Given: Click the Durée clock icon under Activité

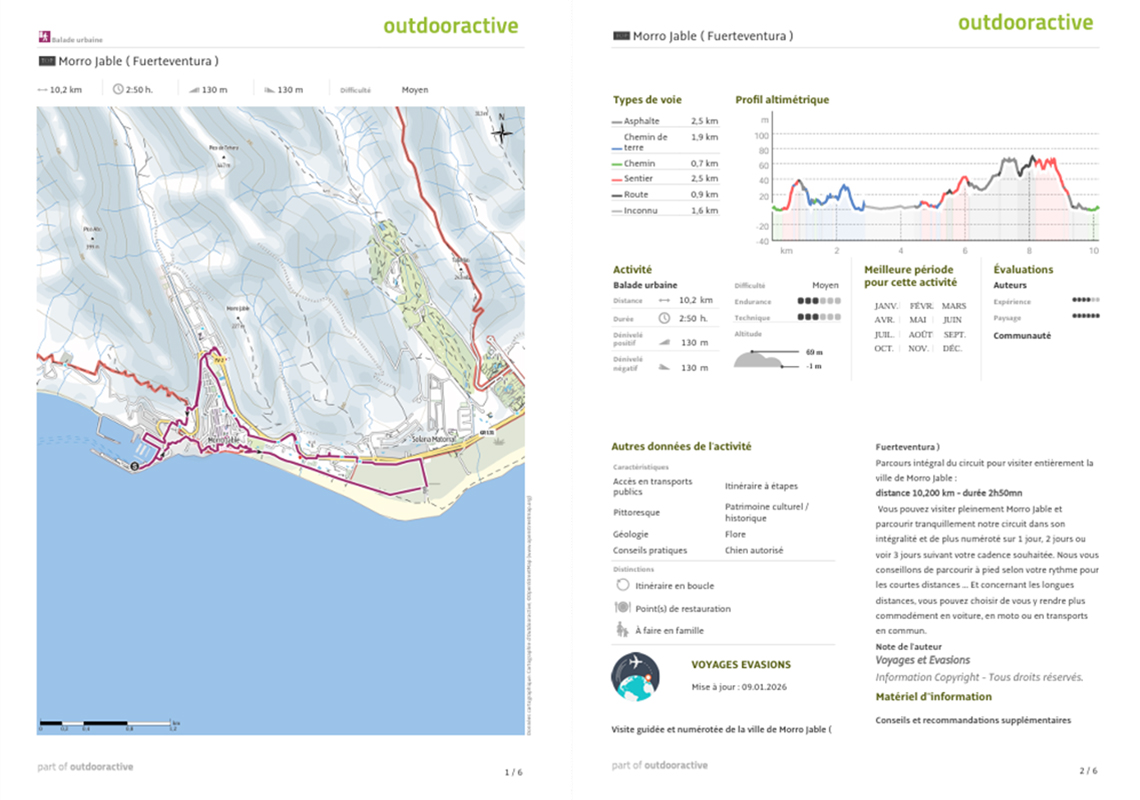Looking at the screenshot, I should click(x=665, y=318).
